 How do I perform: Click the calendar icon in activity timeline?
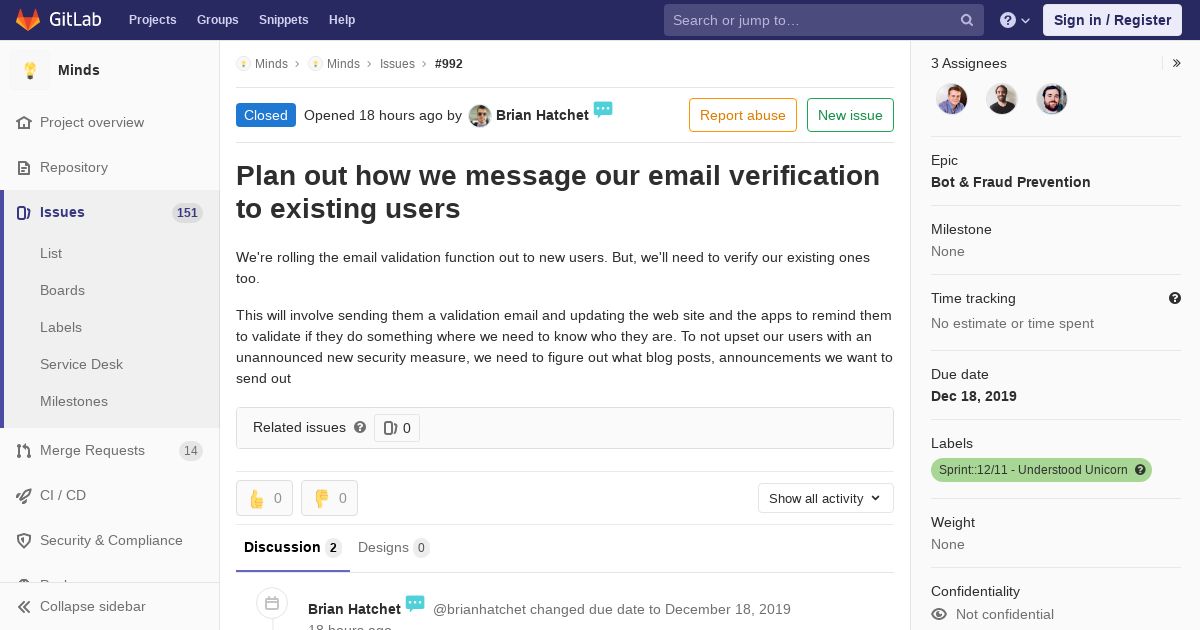[x=272, y=603]
